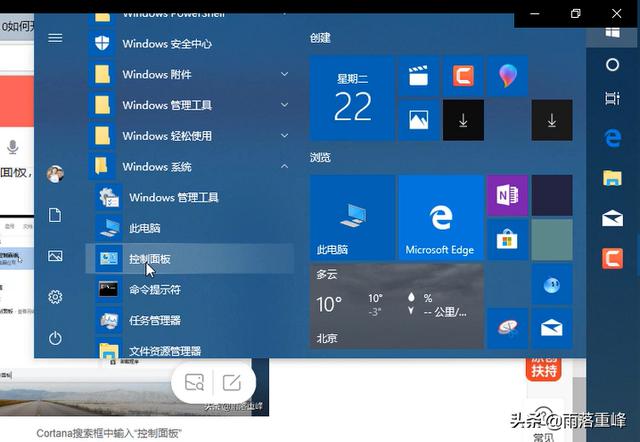640x442 pixels.
Task: Click the Windows 轻松使用 folder label
Action: click(167, 136)
